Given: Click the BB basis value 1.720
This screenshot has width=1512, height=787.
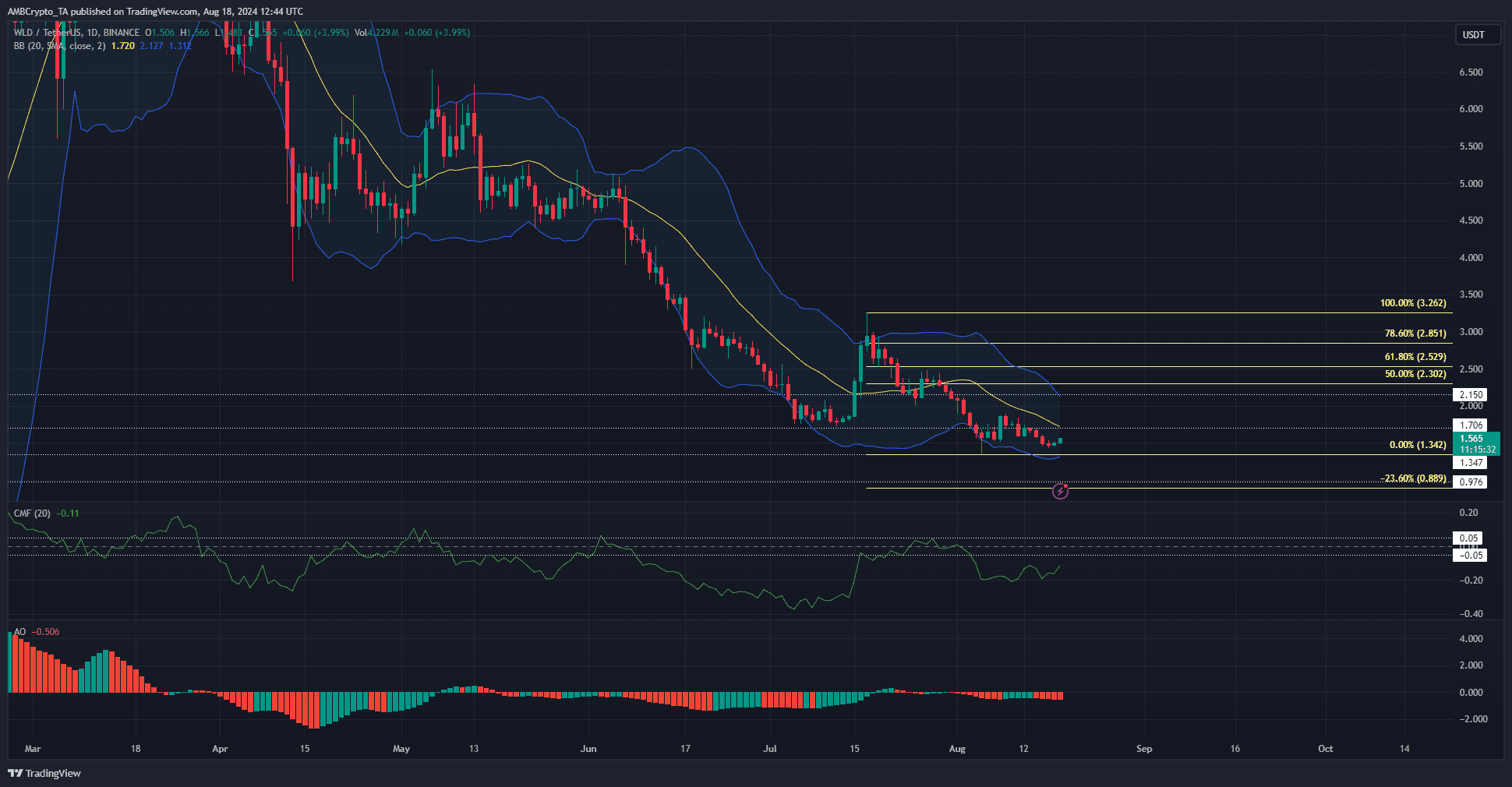Looking at the screenshot, I should (122, 46).
